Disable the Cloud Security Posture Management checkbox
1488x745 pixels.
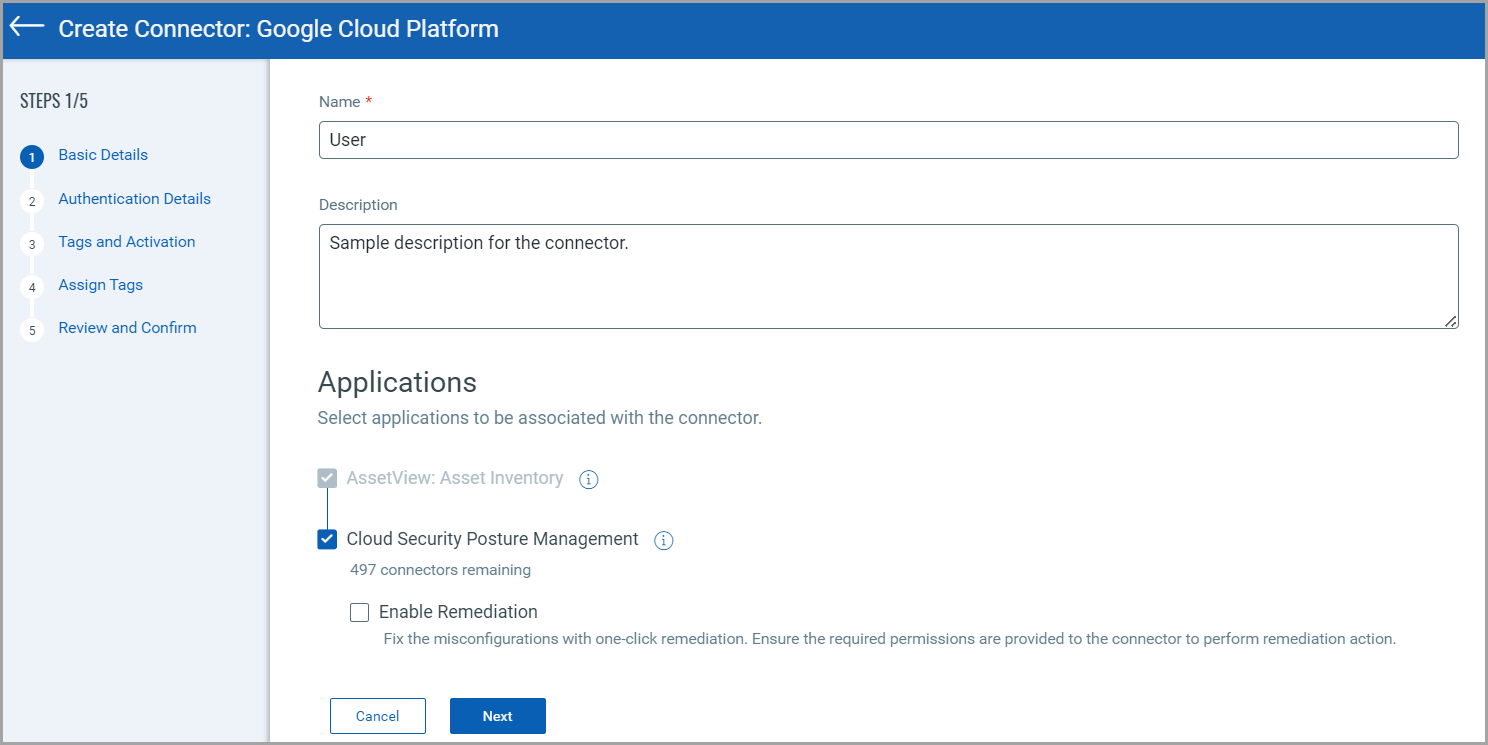point(327,539)
